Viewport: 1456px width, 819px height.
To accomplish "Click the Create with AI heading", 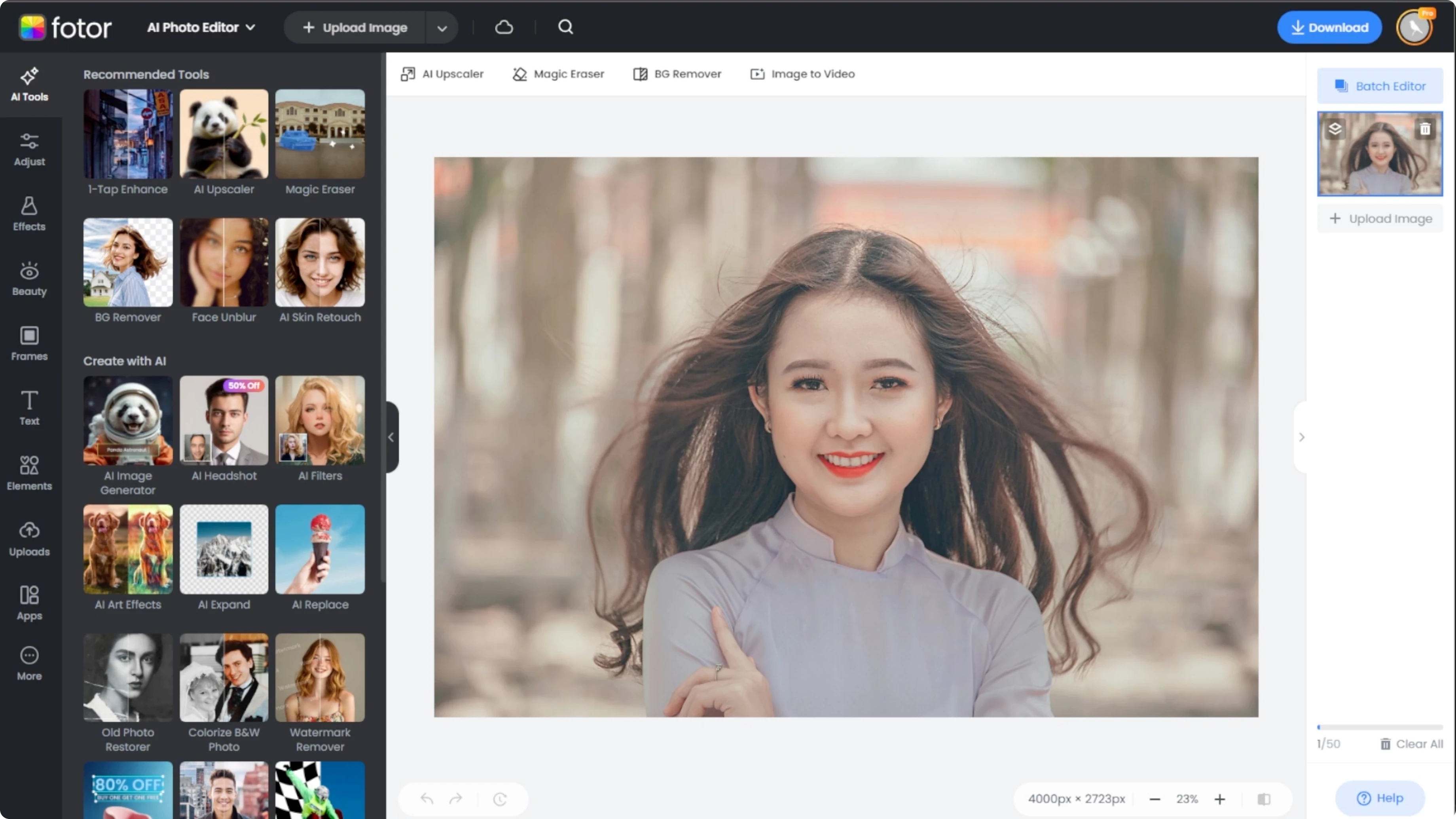I will (x=124, y=361).
